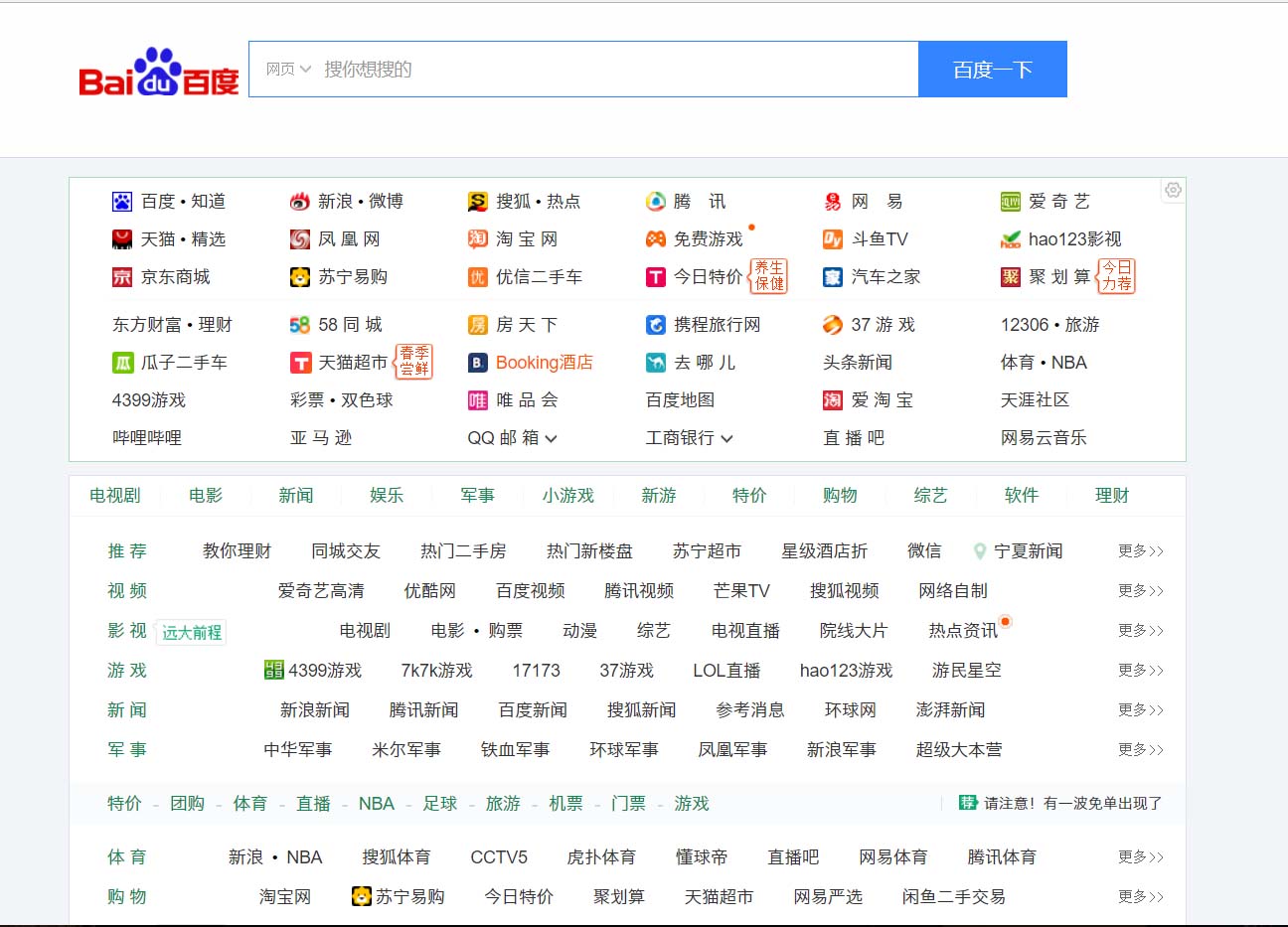Click the 爱奇艺 iQiyi icon

[x=1011, y=202]
